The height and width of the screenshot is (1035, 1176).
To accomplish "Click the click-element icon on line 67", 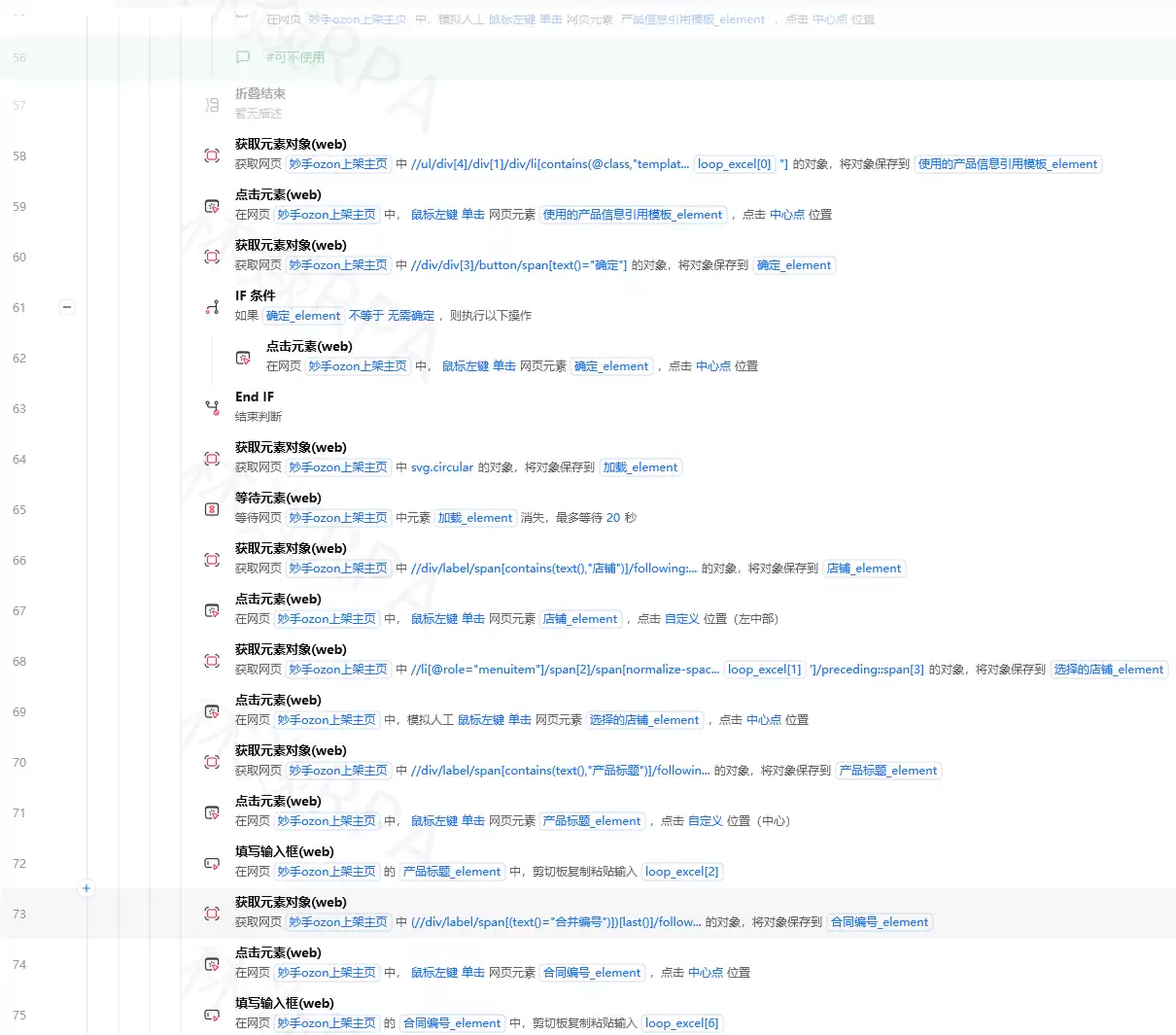I will click(x=212, y=610).
